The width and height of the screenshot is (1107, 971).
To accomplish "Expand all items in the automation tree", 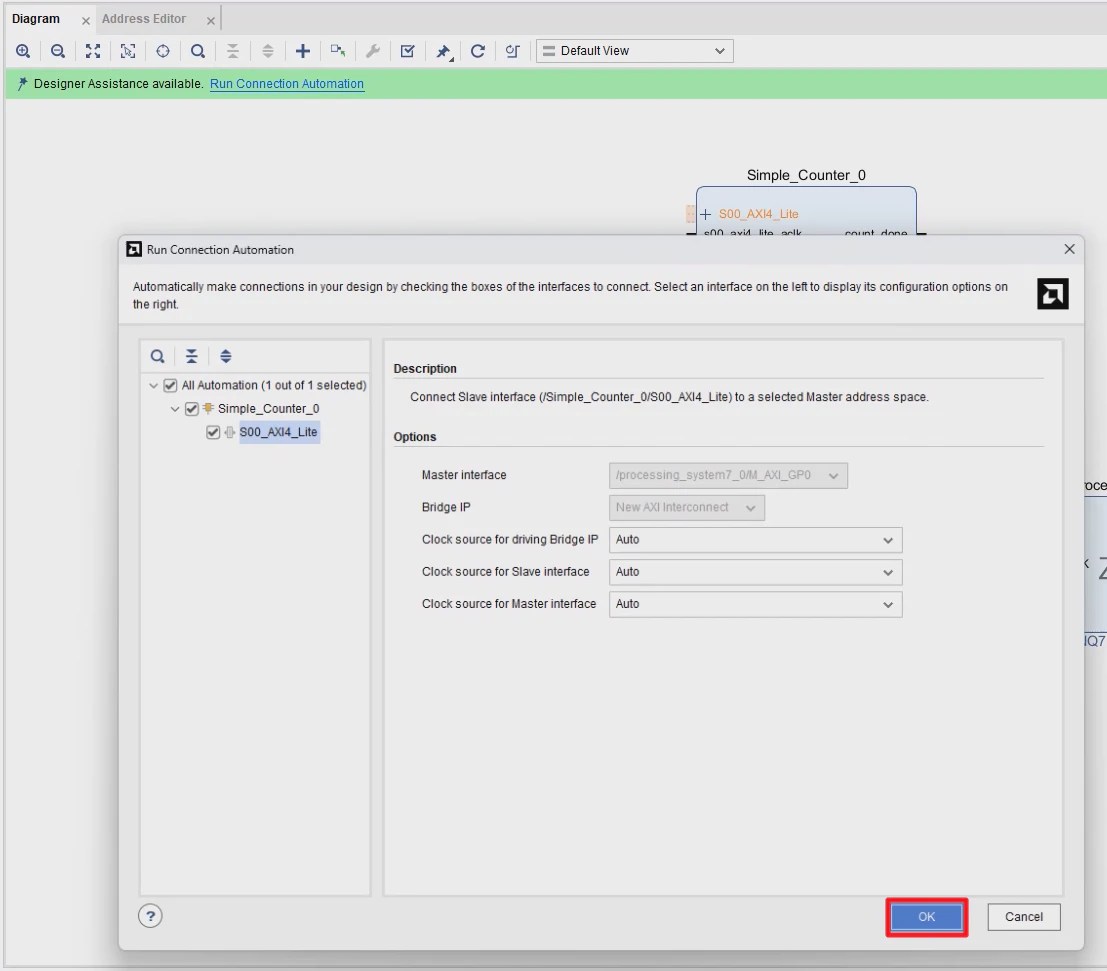I will pyautogui.click(x=226, y=356).
